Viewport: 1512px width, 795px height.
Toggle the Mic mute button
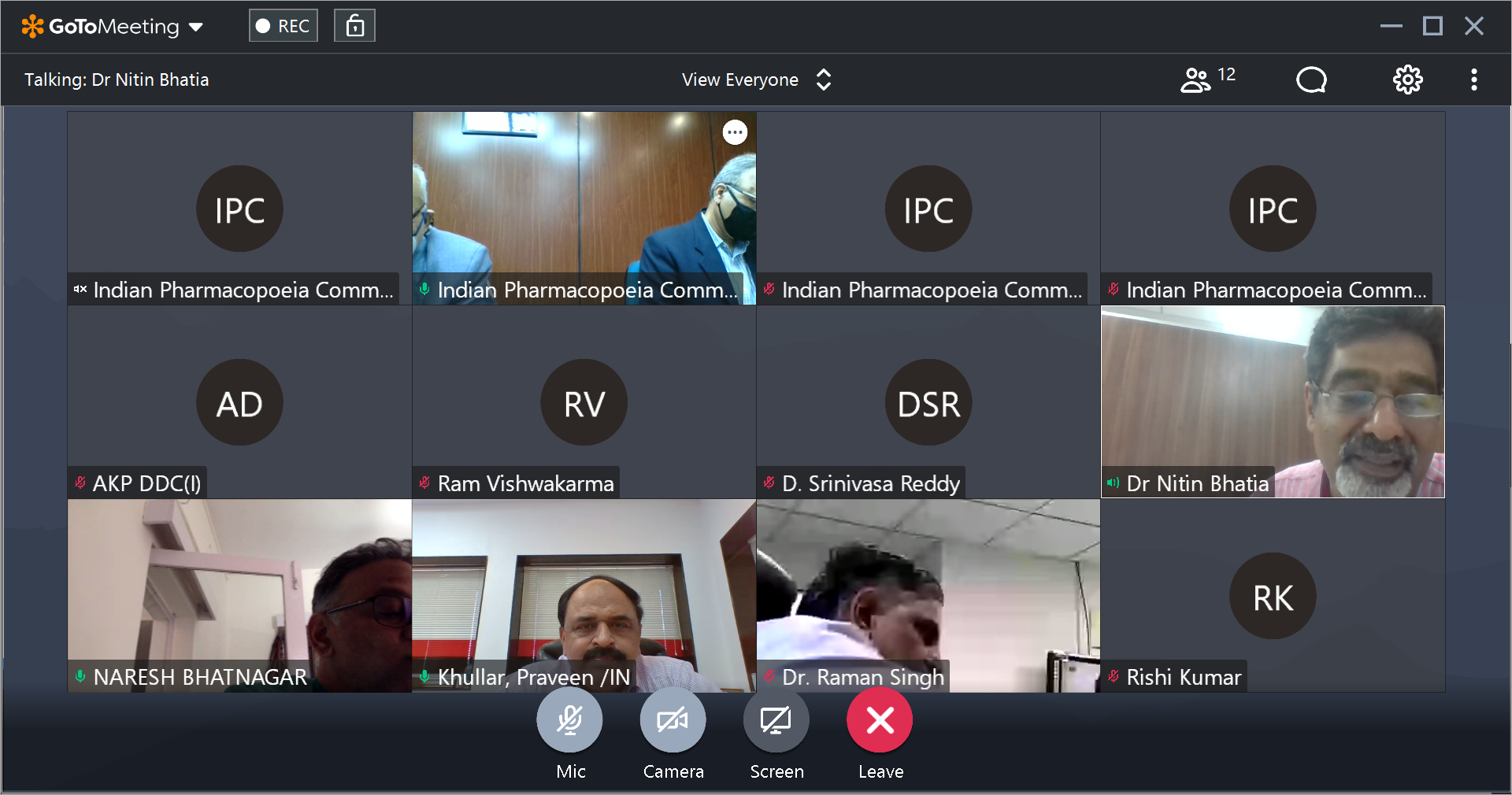(x=569, y=720)
